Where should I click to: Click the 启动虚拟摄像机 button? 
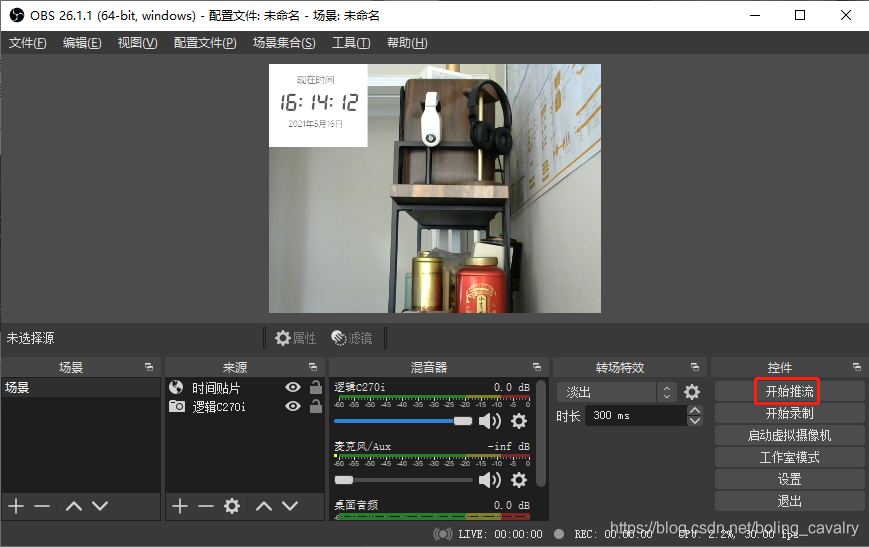pos(789,436)
